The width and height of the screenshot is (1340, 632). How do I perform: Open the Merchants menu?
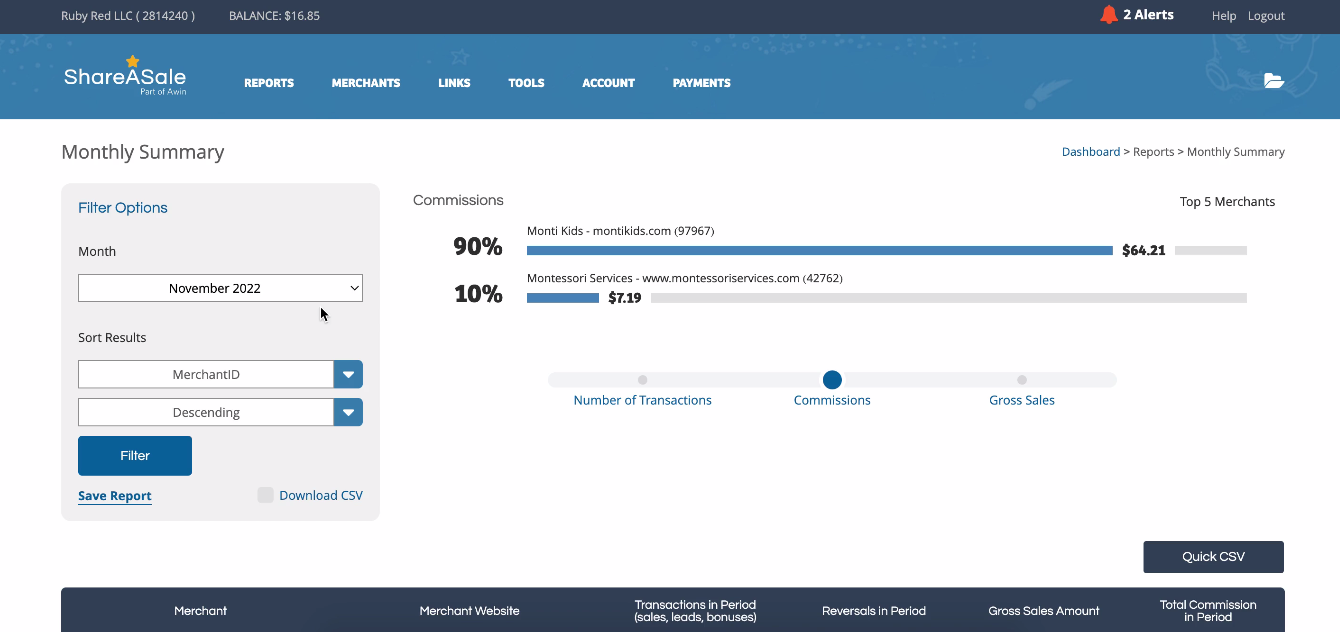[366, 83]
